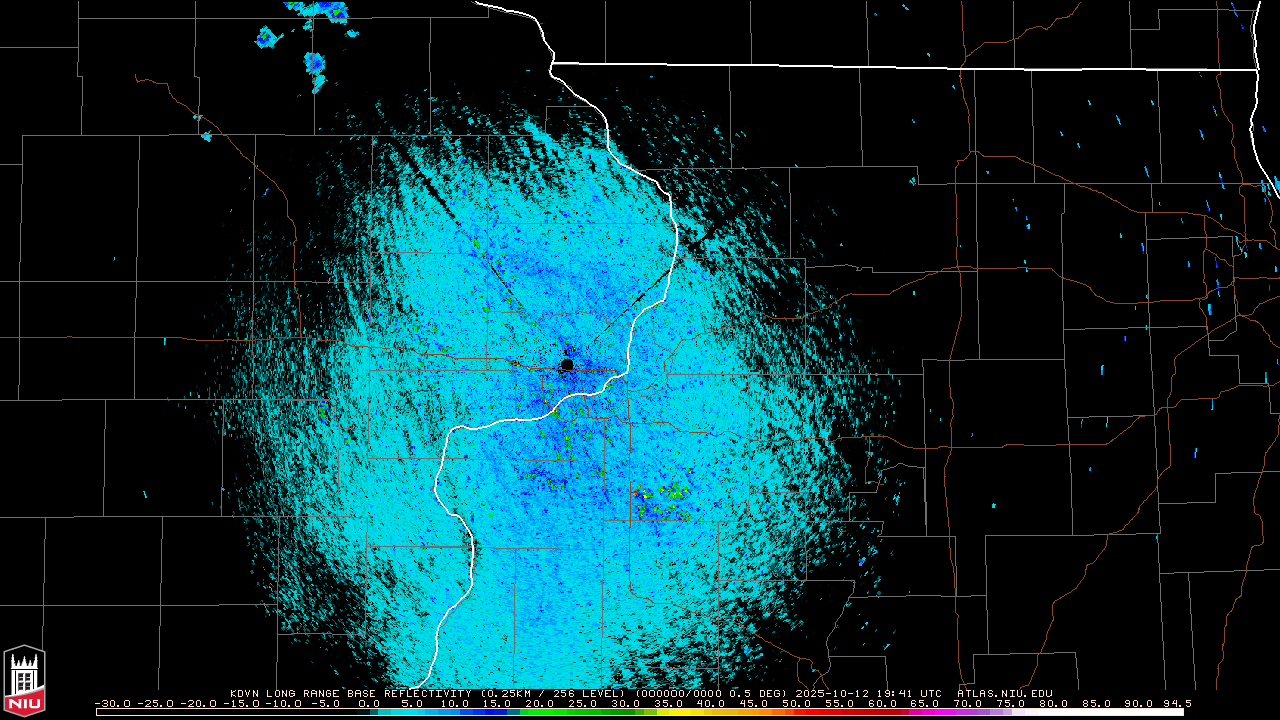Click the "-30.0" label on the reflectivity scale

click(112, 703)
